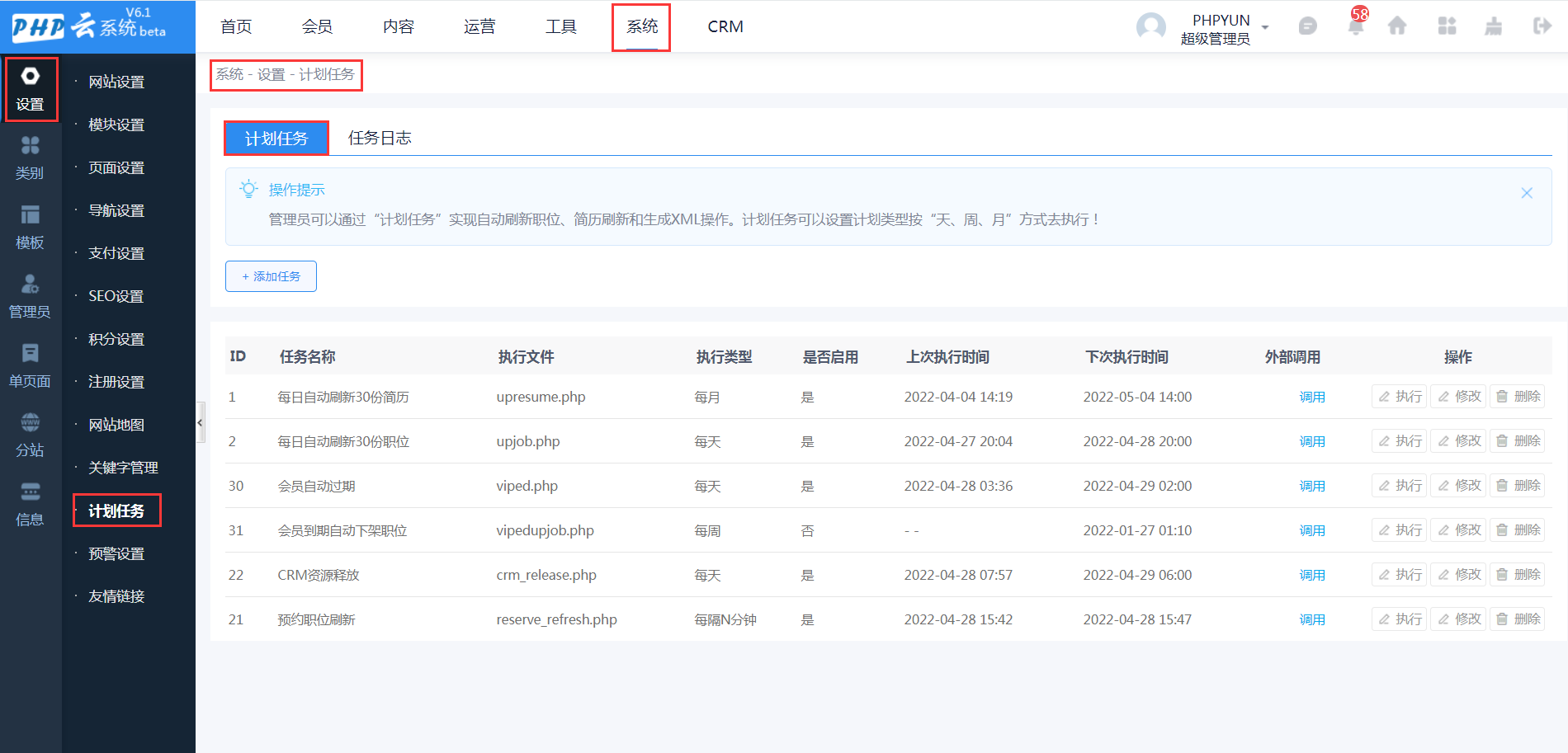Open the 类别 sidebar icon

31,158
